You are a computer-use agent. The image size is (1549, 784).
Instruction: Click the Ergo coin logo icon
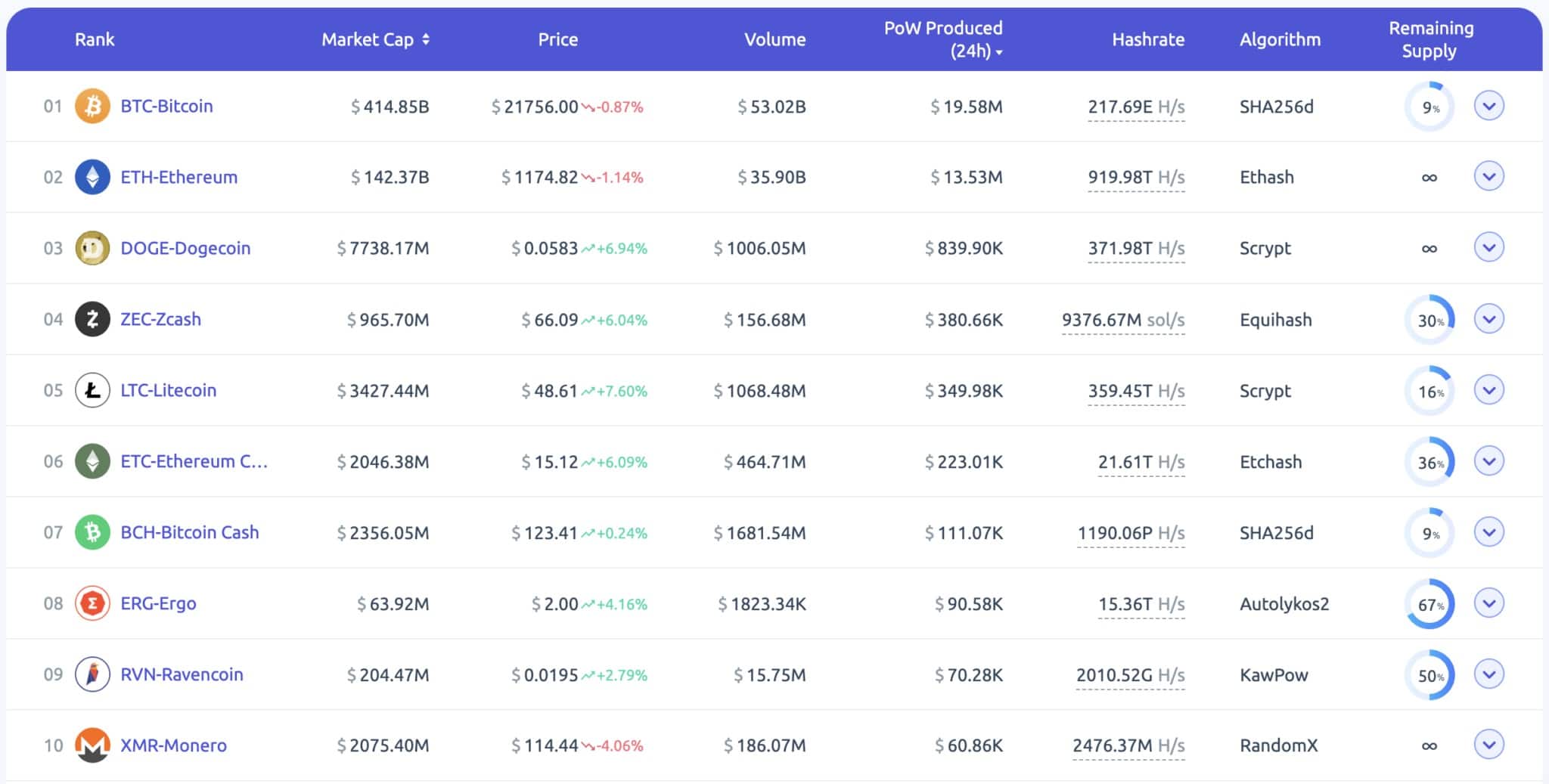click(x=92, y=603)
